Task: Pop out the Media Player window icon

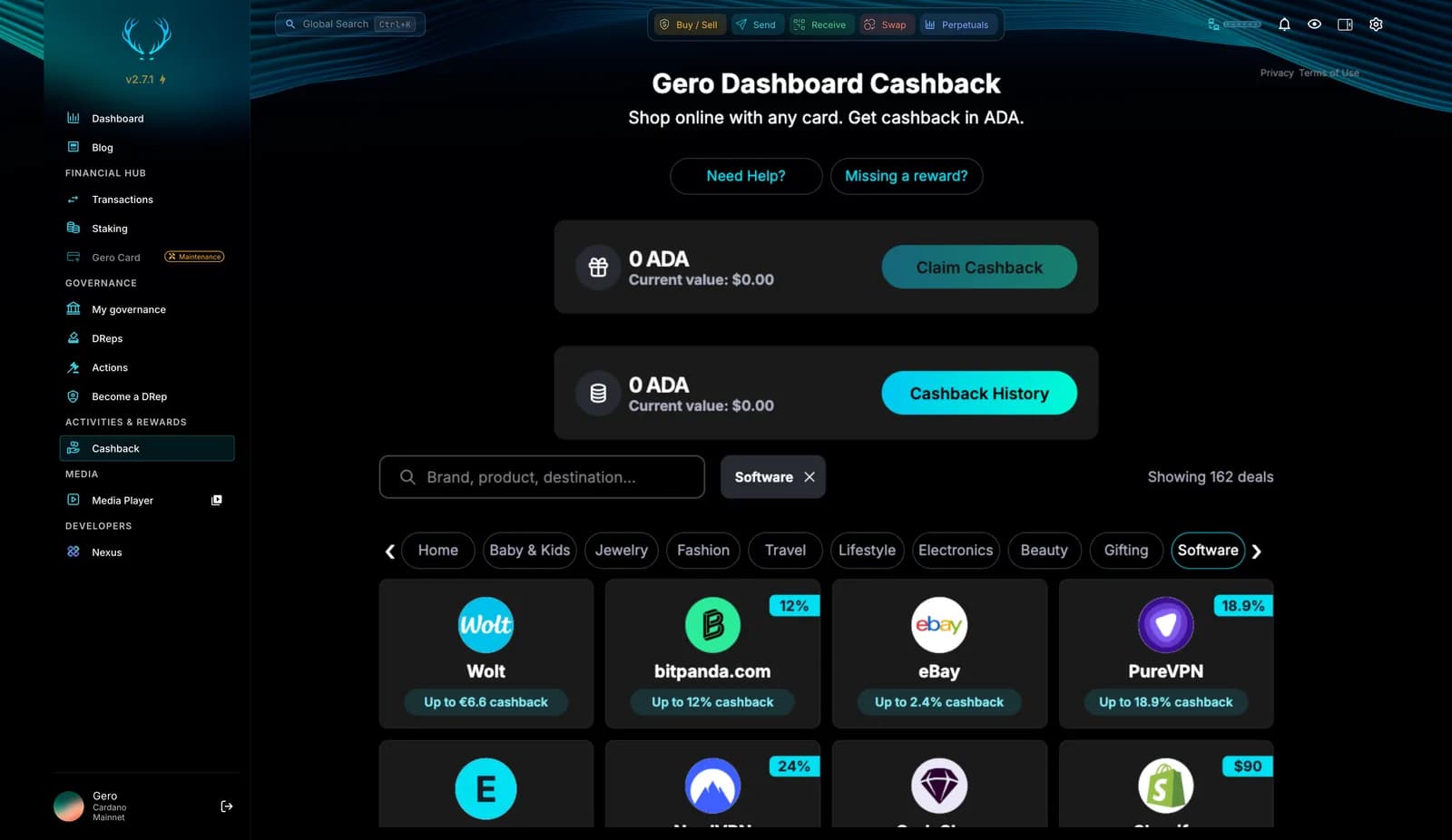Action: 217,500
